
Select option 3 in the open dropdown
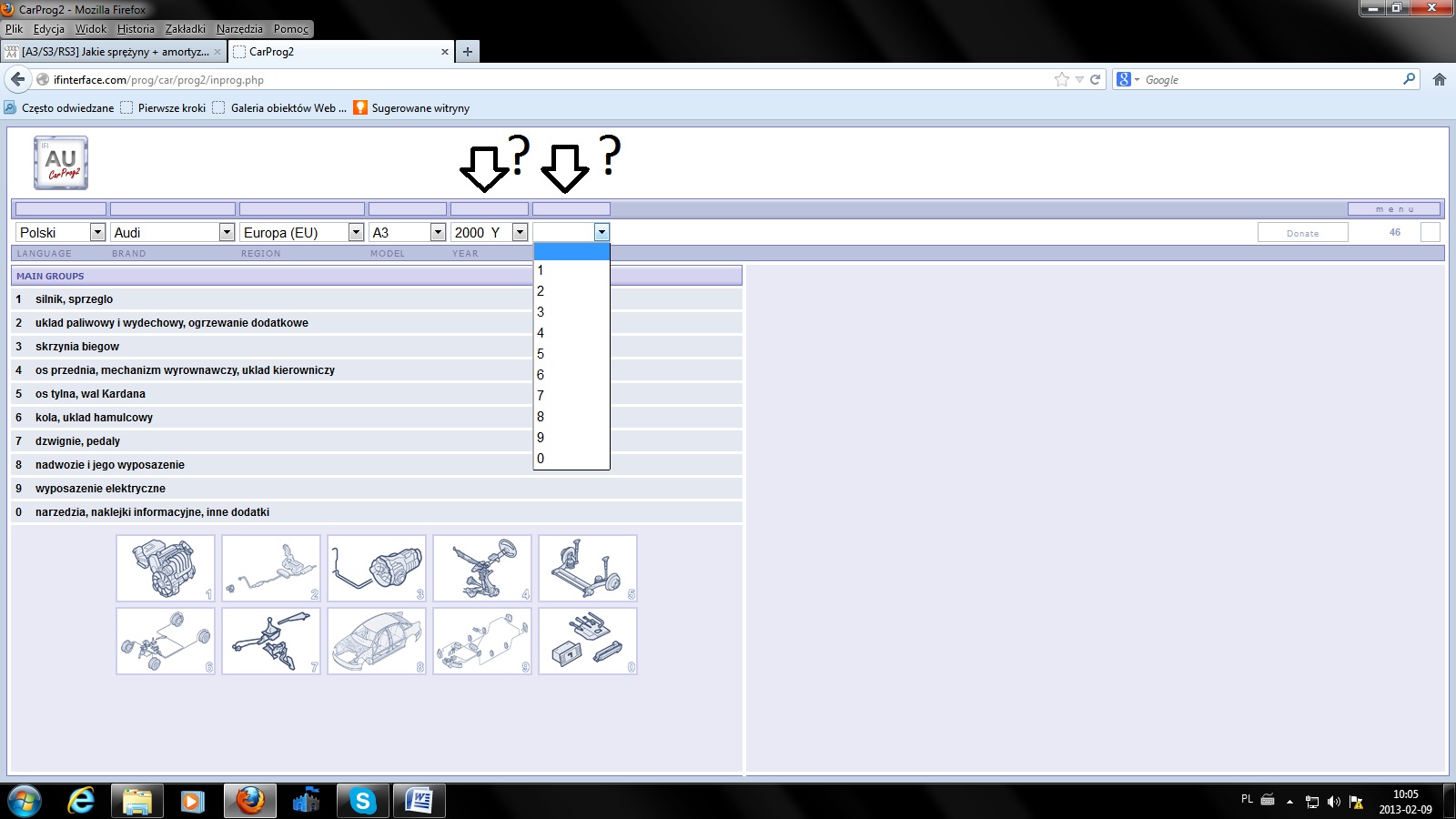pos(571,312)
